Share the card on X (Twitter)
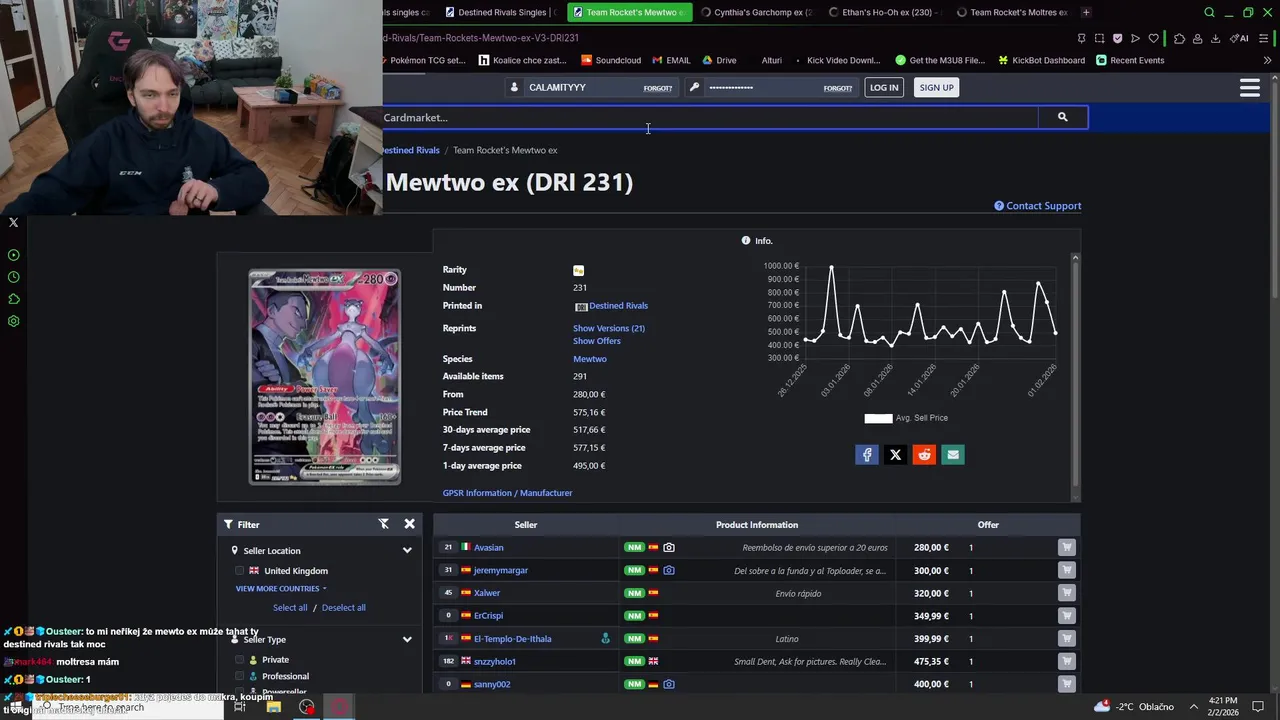The image size is (1280, 720). coord(896,455)
